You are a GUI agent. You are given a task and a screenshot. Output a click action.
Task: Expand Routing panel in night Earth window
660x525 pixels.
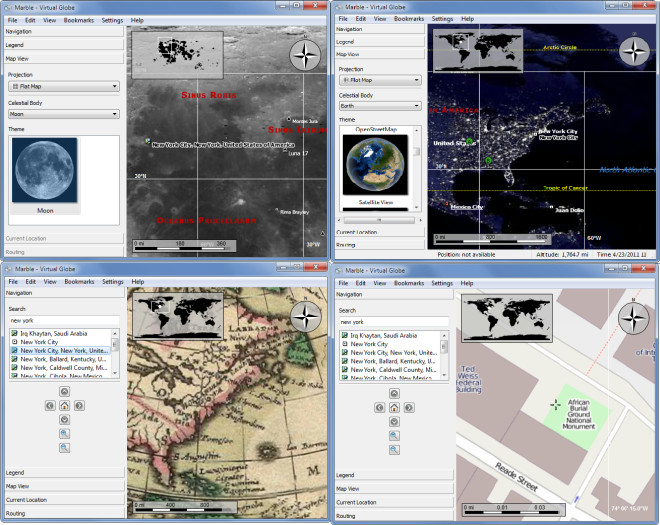pos(380,245)
